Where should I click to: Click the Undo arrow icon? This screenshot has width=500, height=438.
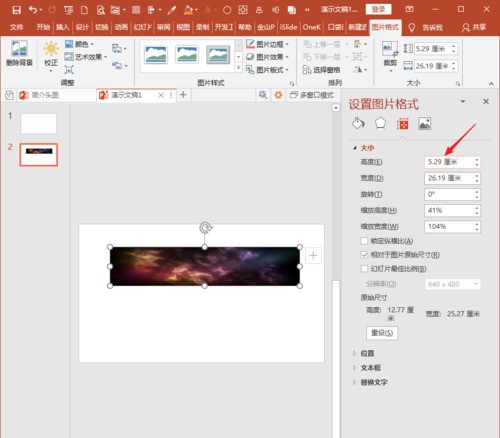33,10
